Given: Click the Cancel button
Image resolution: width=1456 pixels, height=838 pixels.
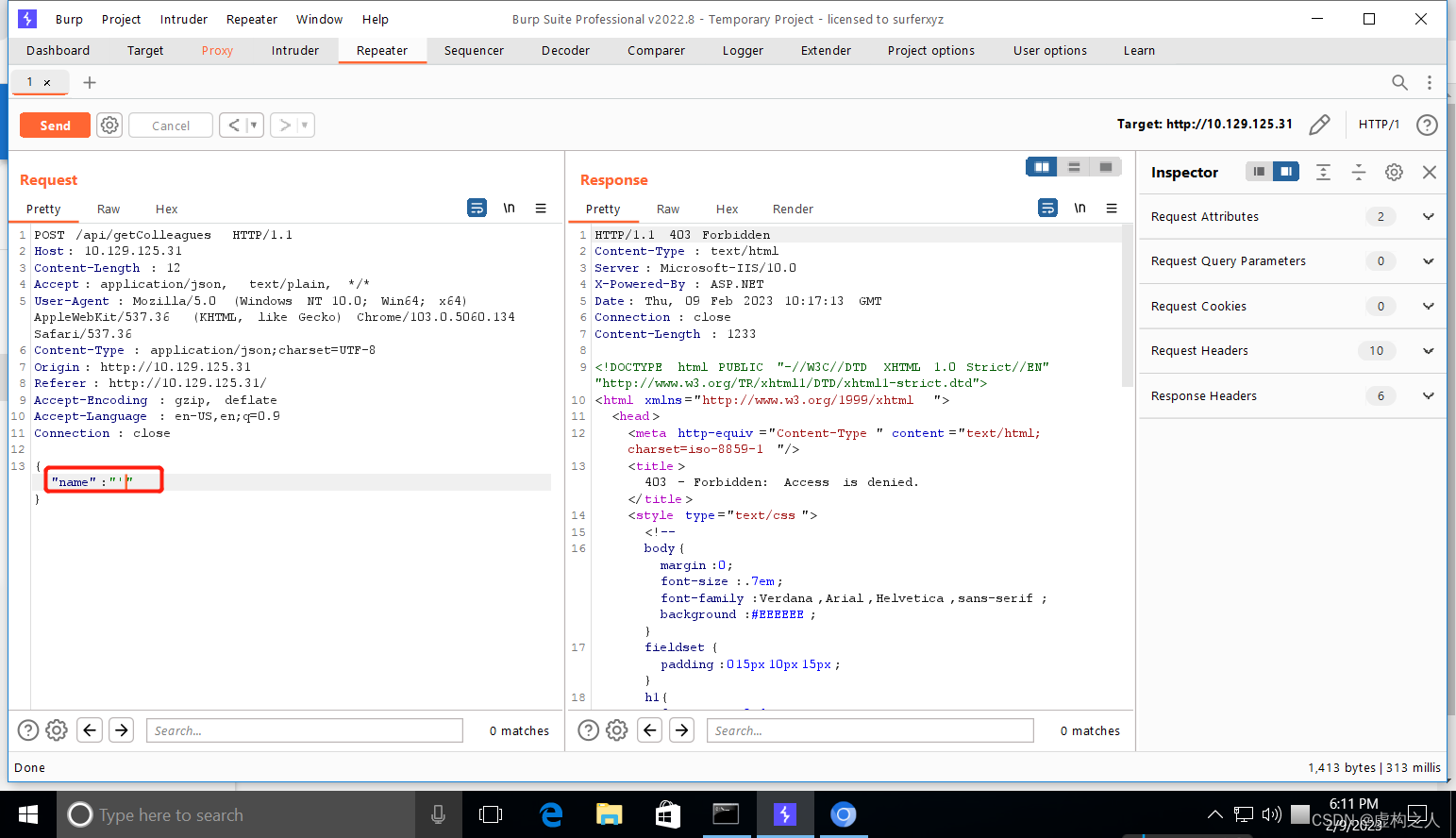Looking at the screenshot, I should click(171, 126).
